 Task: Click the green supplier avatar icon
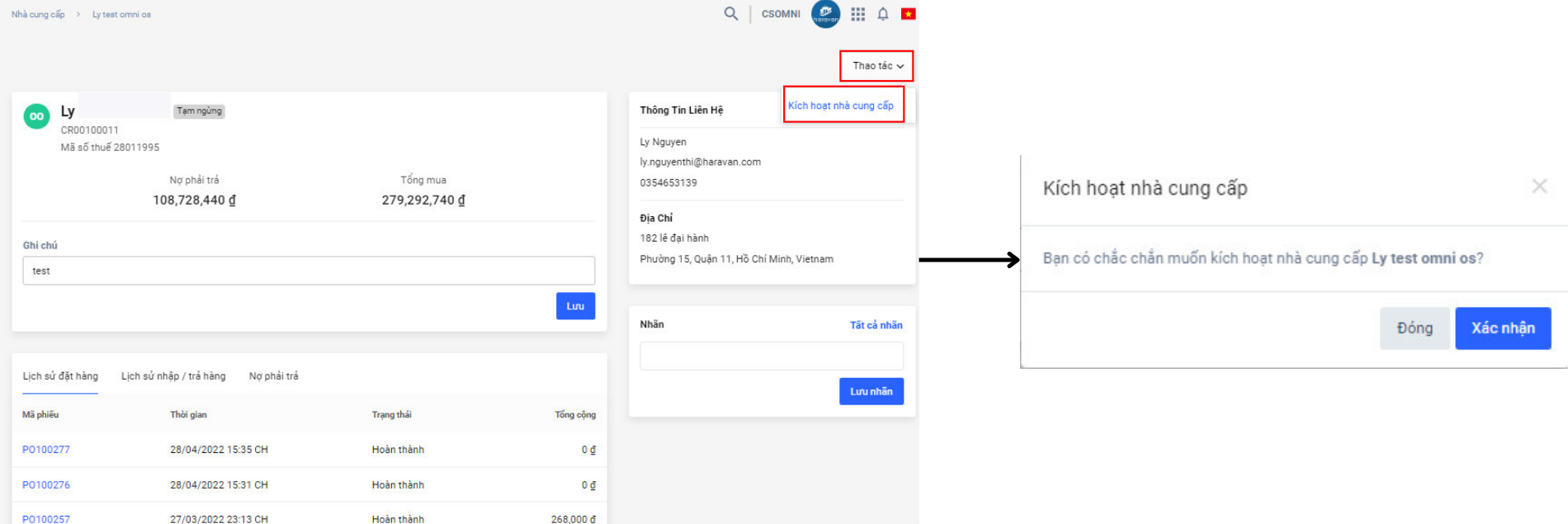pyautogui.click(x=36, y=116)
